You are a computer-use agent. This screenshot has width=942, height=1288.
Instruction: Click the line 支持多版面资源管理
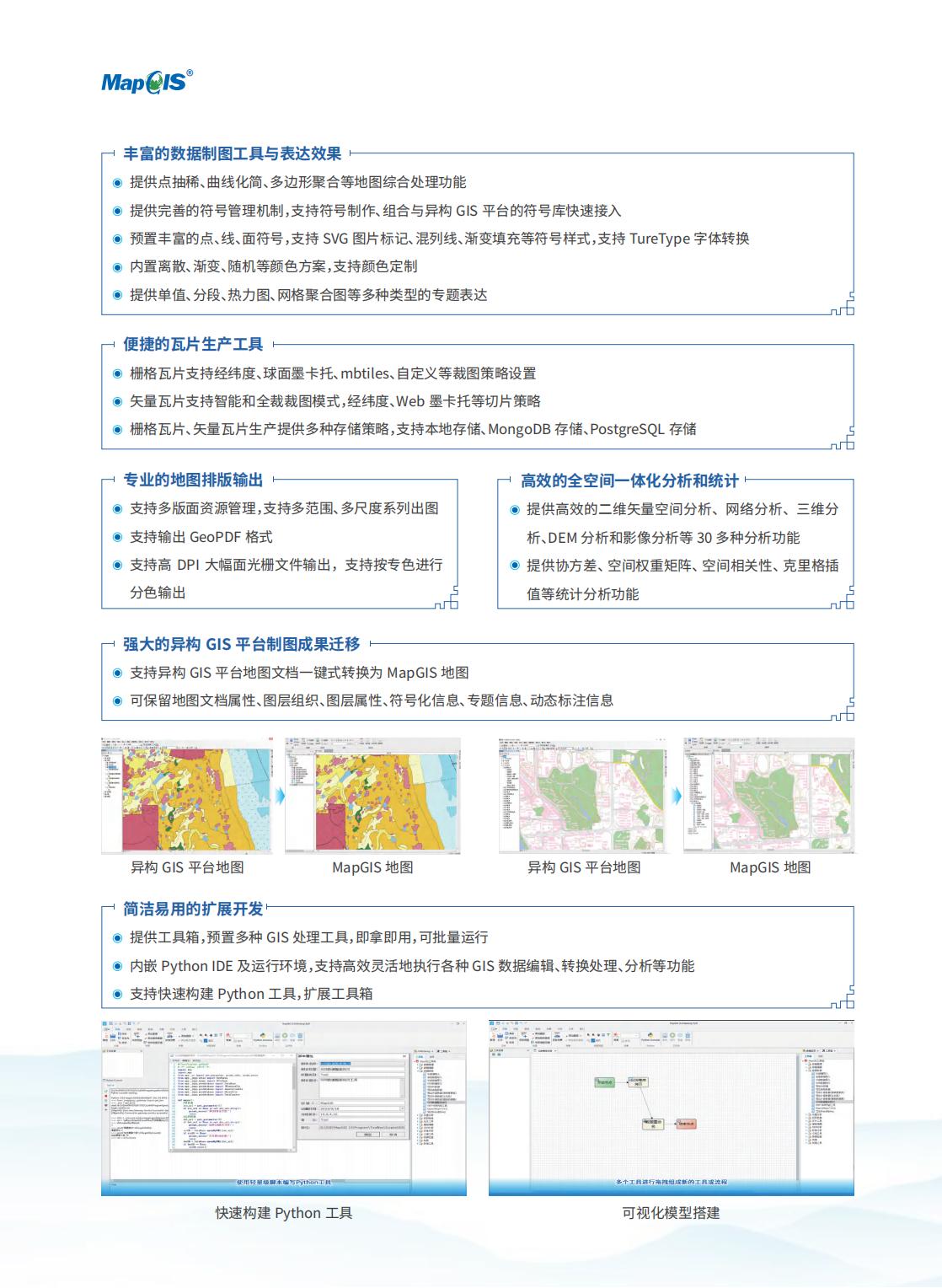(x=284, y=508)
